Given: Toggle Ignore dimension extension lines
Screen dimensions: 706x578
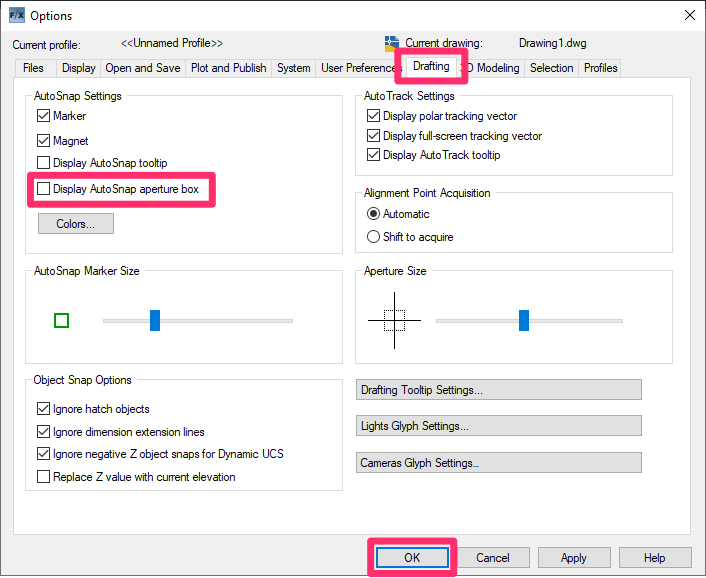Looking at the screenshot, I should click(43, 432).
